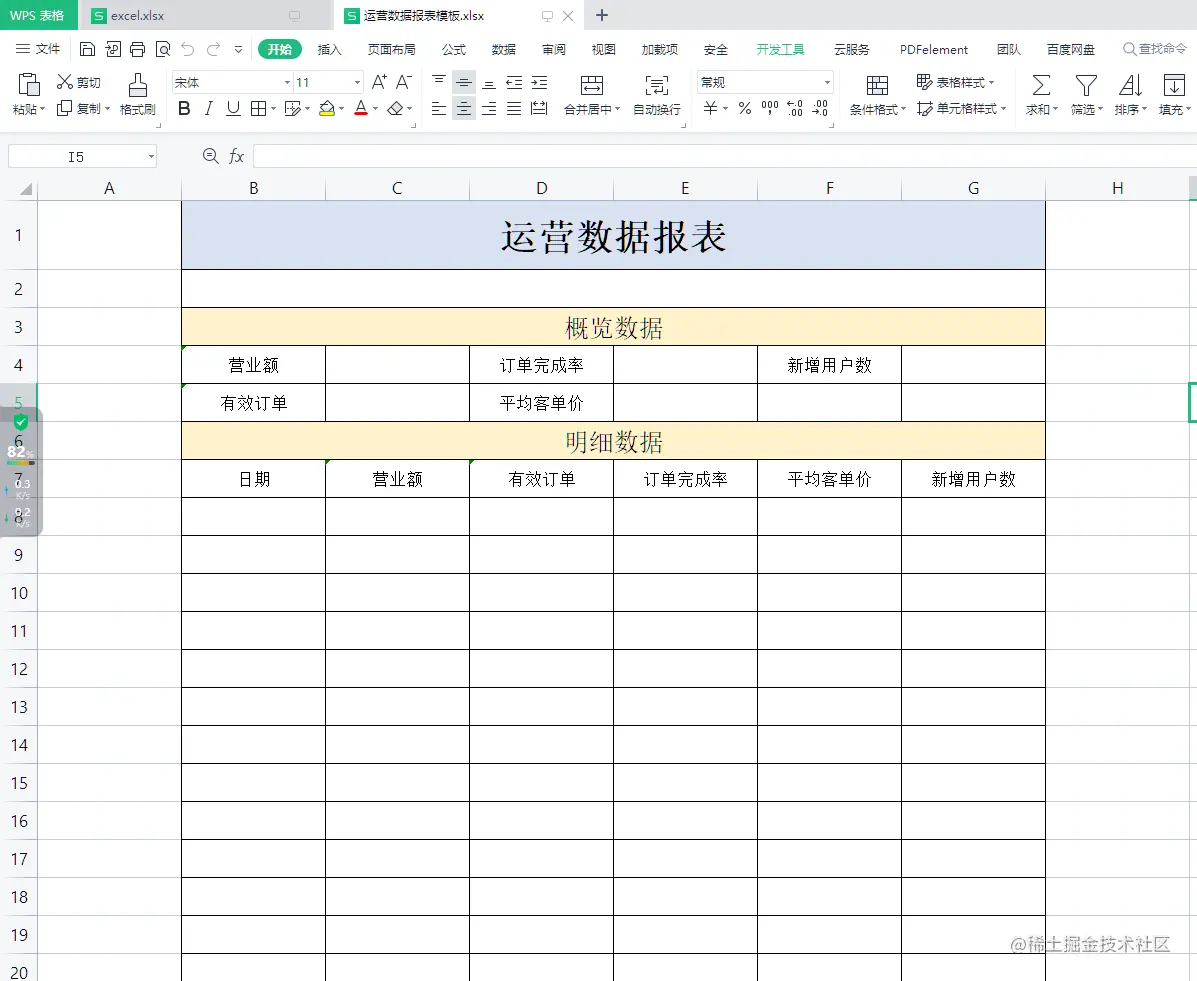Click the Fill (填充) icon

[x=1174, y=85]
